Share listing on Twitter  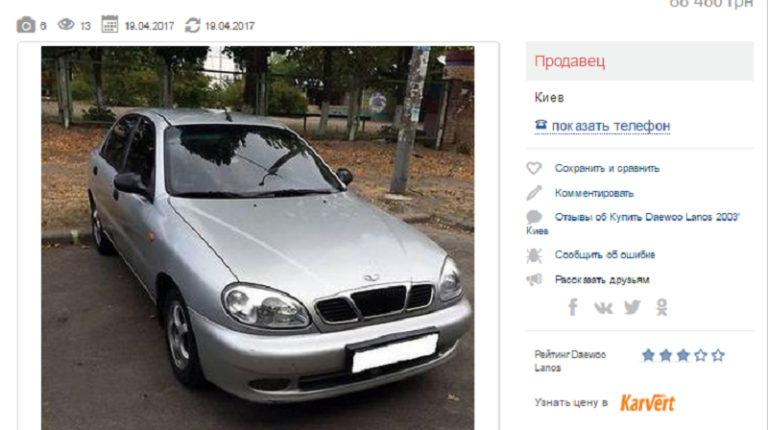tap(632, 307)
